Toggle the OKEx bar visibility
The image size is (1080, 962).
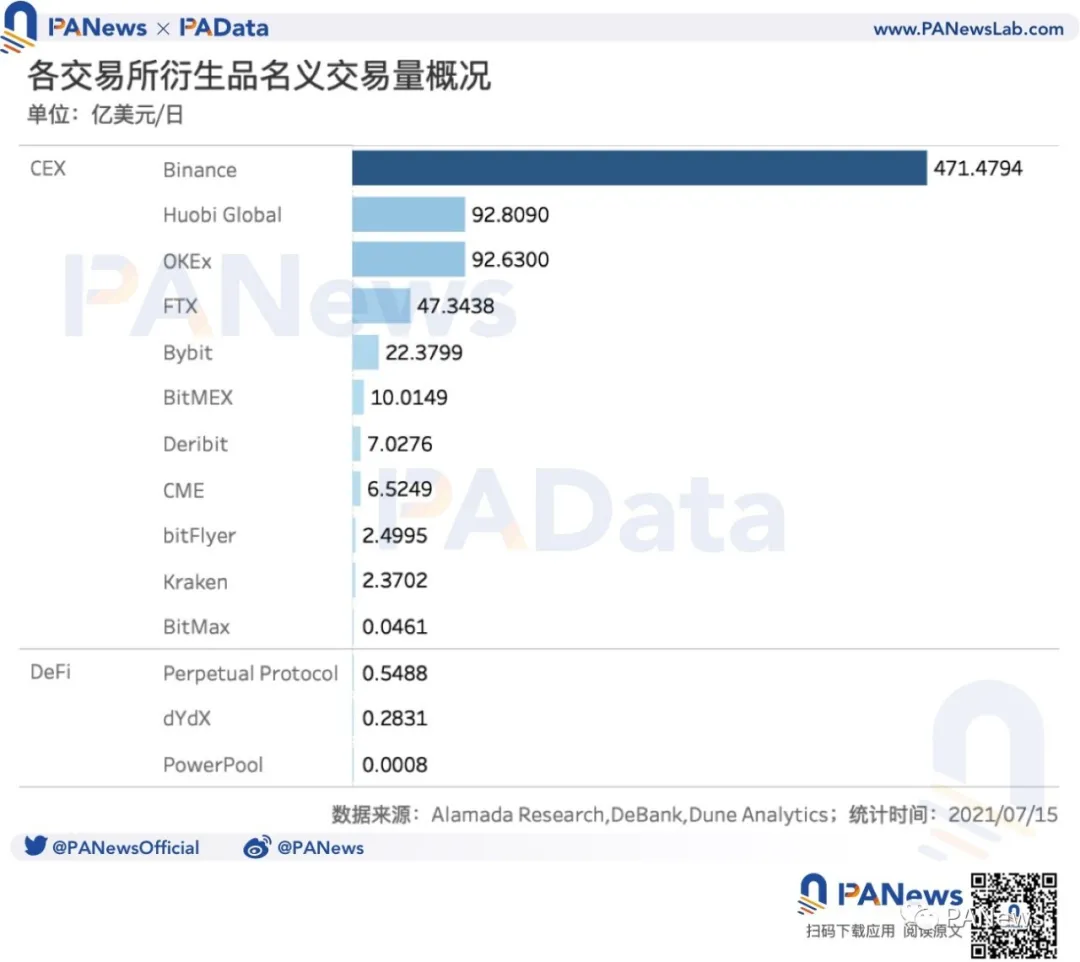click(407, 260)
